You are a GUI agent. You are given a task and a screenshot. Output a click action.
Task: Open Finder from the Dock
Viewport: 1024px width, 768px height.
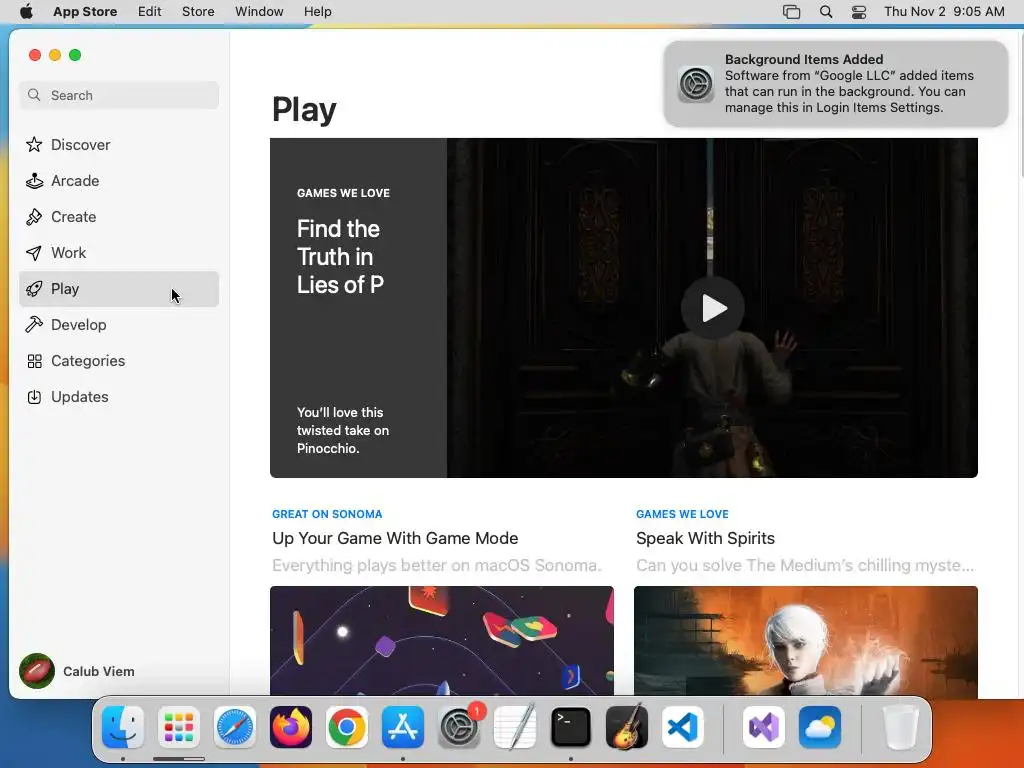(x=123, y=727)
